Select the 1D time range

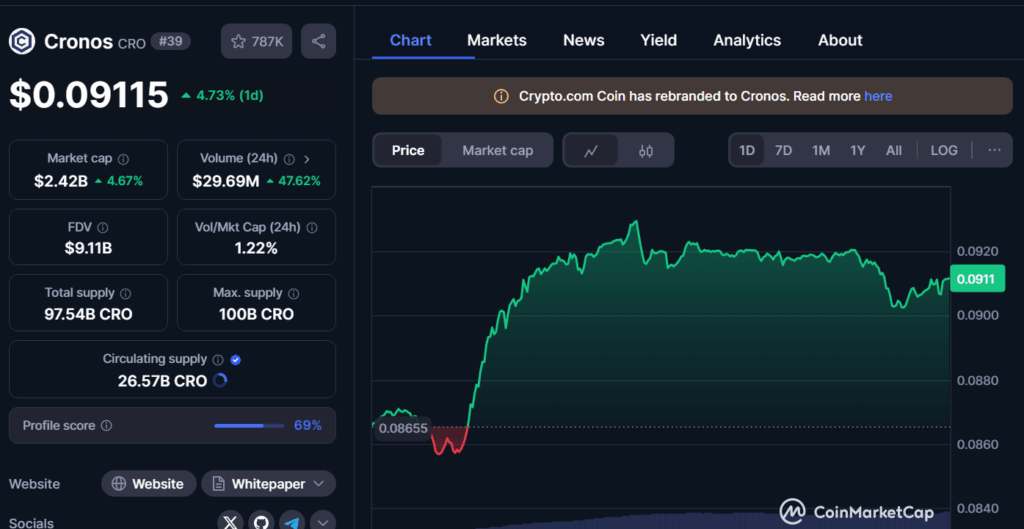[747, 151]
